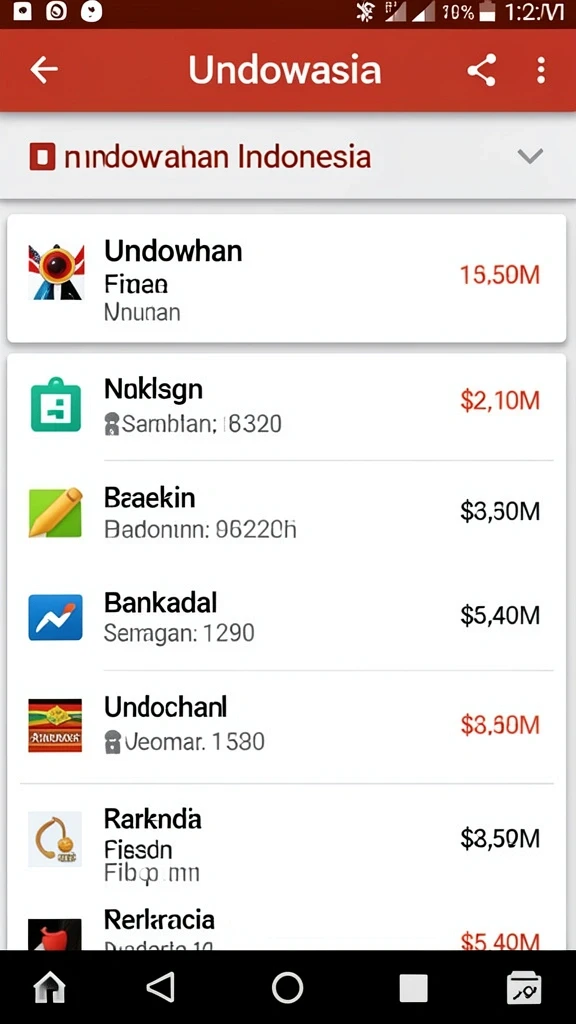The image size is (576, 1024).
Task: Open the Undowhan app icon
Action: coord(56,272)
